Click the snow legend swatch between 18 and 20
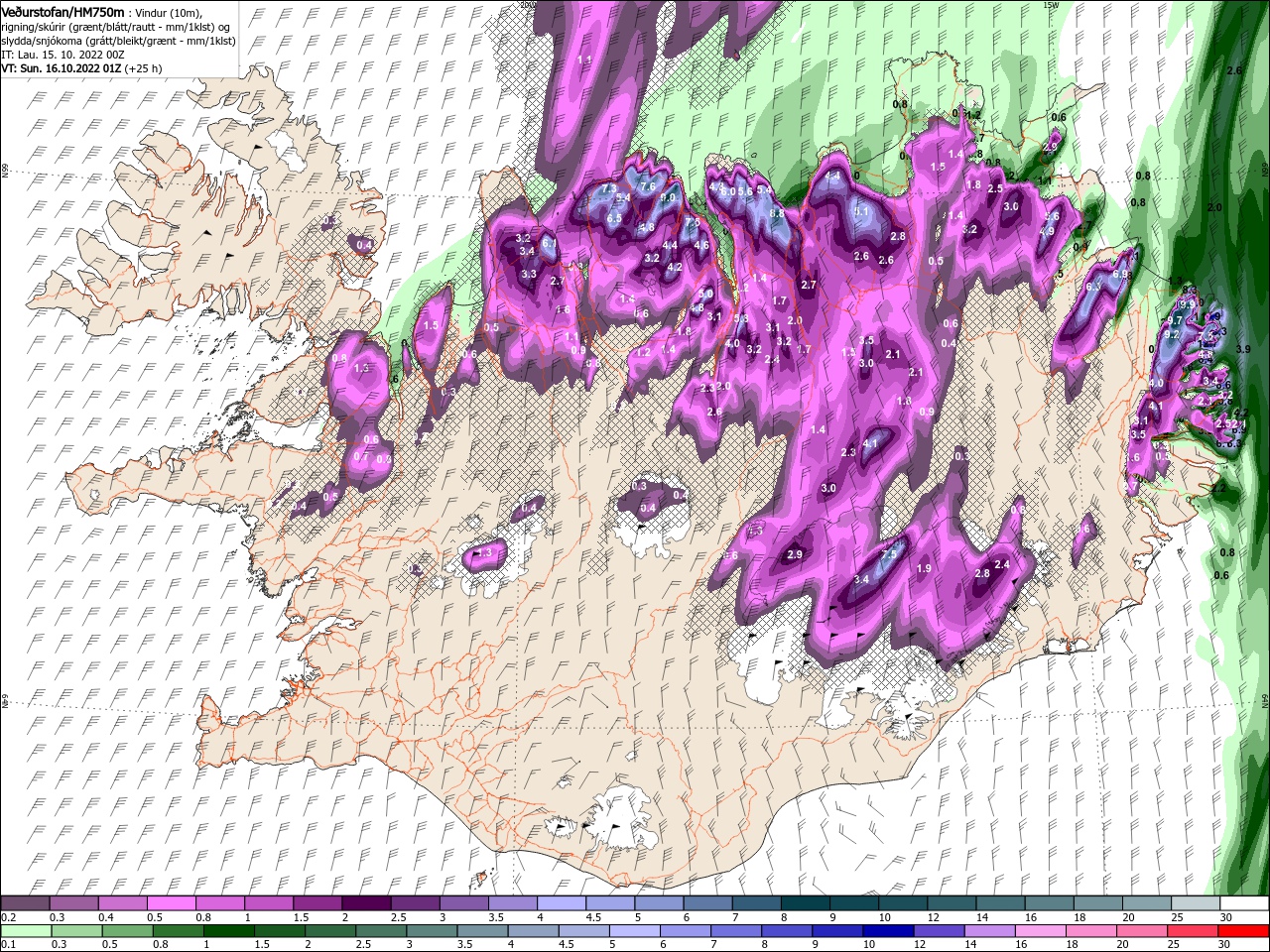Image resolution: width=1270 pixels, height=952 pixels. [1096, 904]
